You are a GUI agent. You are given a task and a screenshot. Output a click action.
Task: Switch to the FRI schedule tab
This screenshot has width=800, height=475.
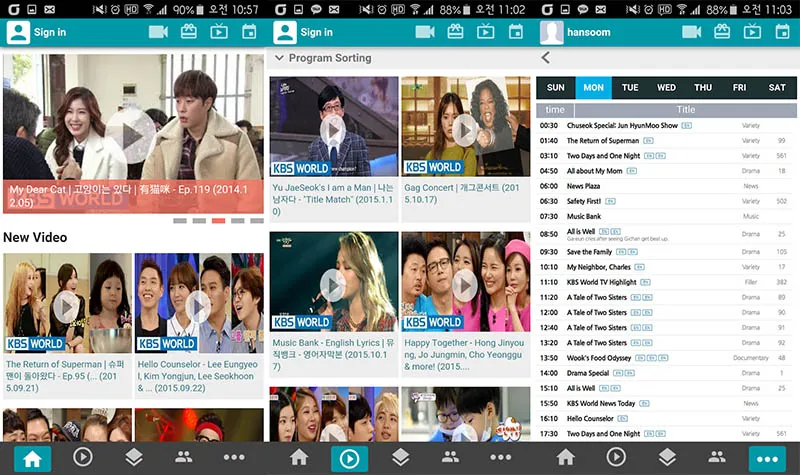coord(739,88)
